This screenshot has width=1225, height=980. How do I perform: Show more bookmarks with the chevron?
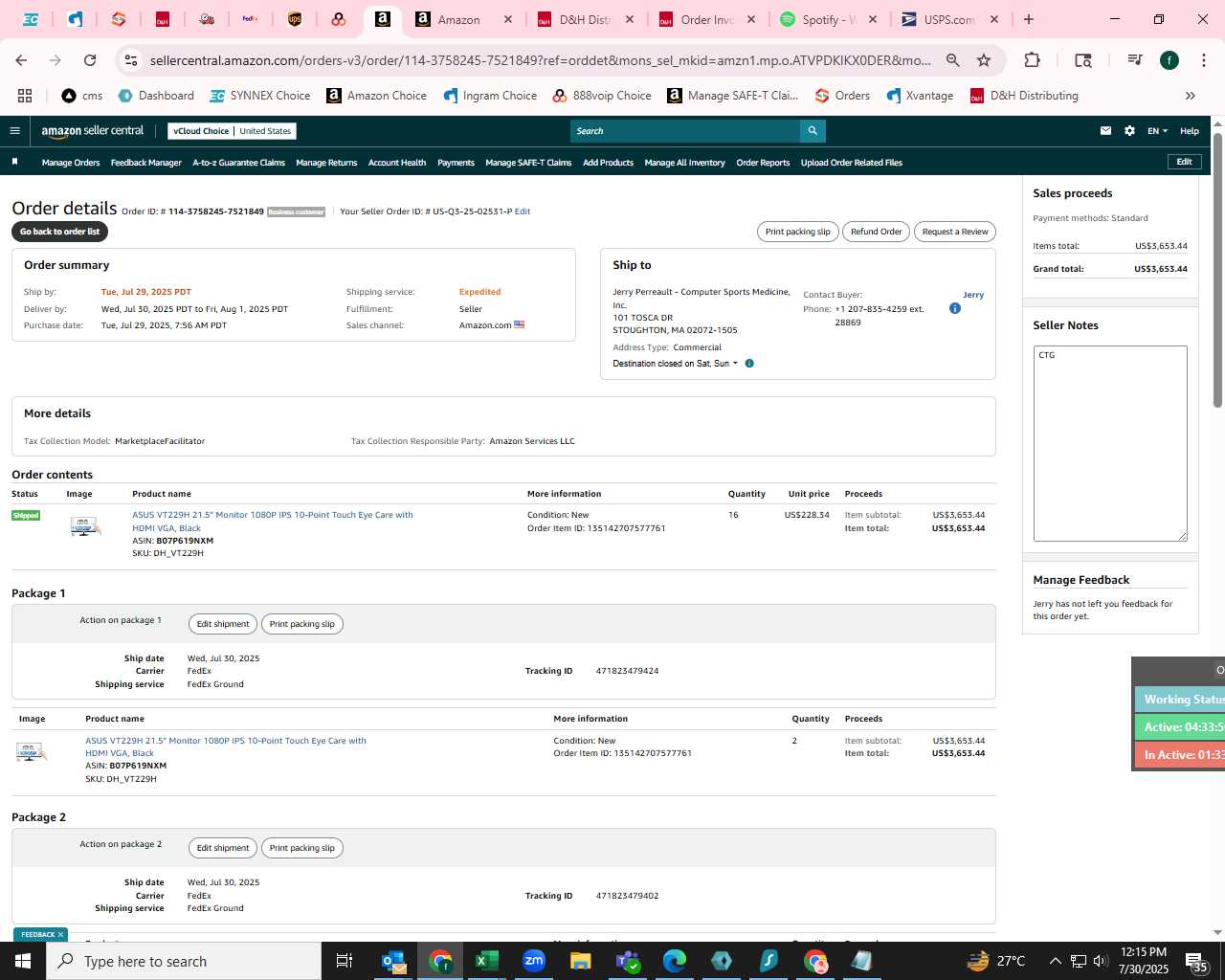point(1191,96)
